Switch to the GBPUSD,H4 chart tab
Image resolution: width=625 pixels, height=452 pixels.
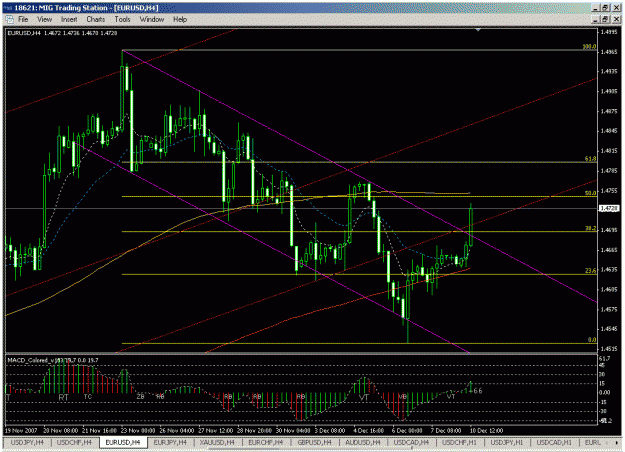point(314,442)
